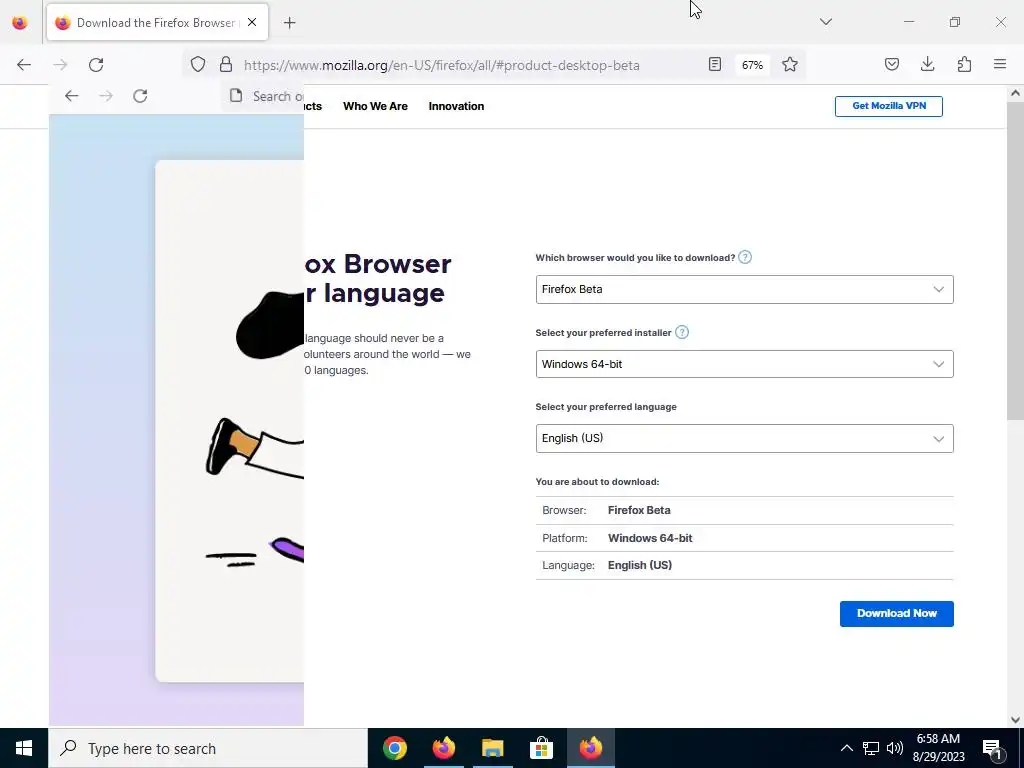Open Microsoft Store from the taskbar
This screenshot has width=1024, height=768.
(x=541, y=748)
